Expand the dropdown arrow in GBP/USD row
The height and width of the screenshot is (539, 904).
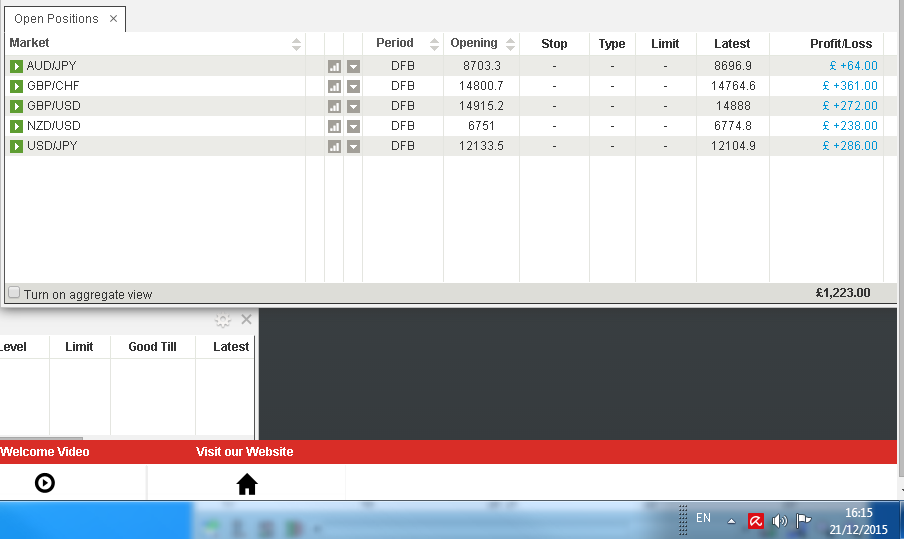(x=353, y=106)
